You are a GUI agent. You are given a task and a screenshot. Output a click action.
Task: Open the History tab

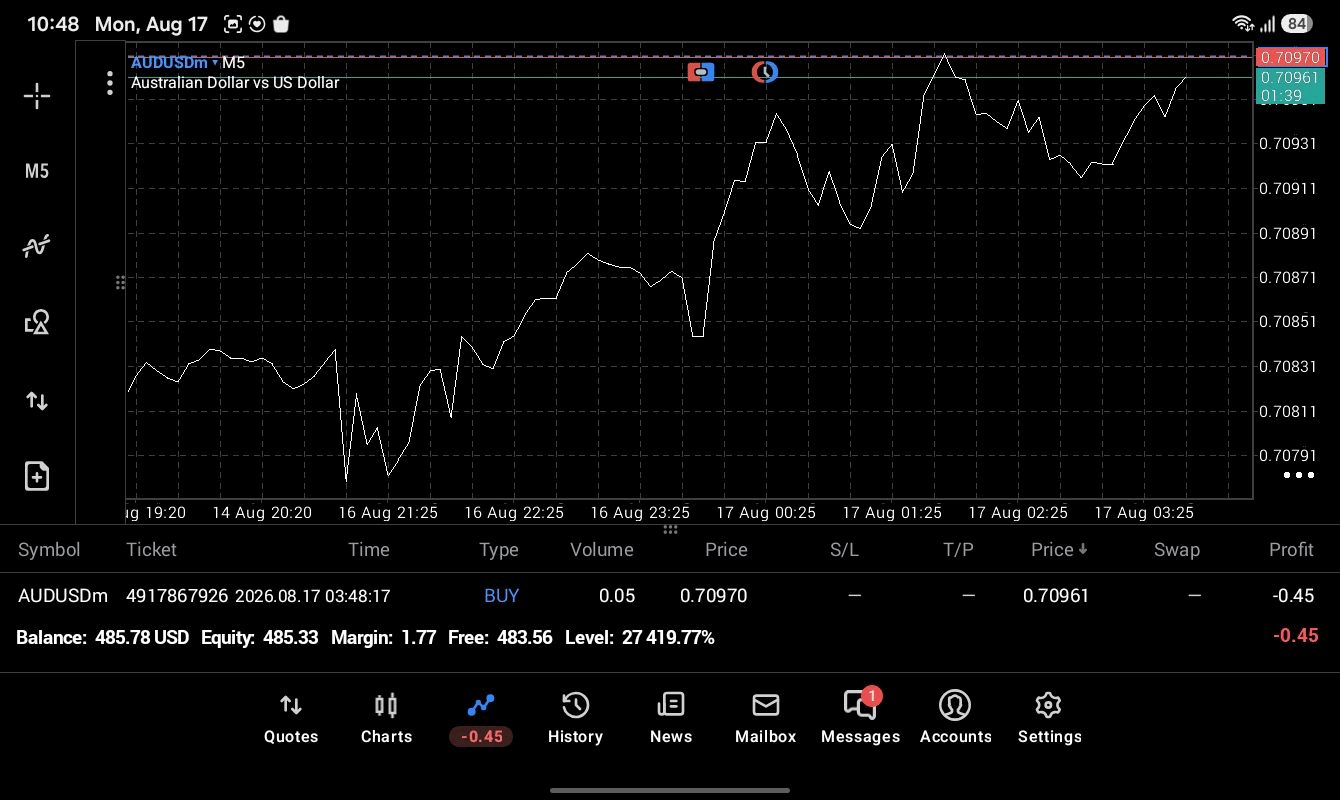coord(575,719)
